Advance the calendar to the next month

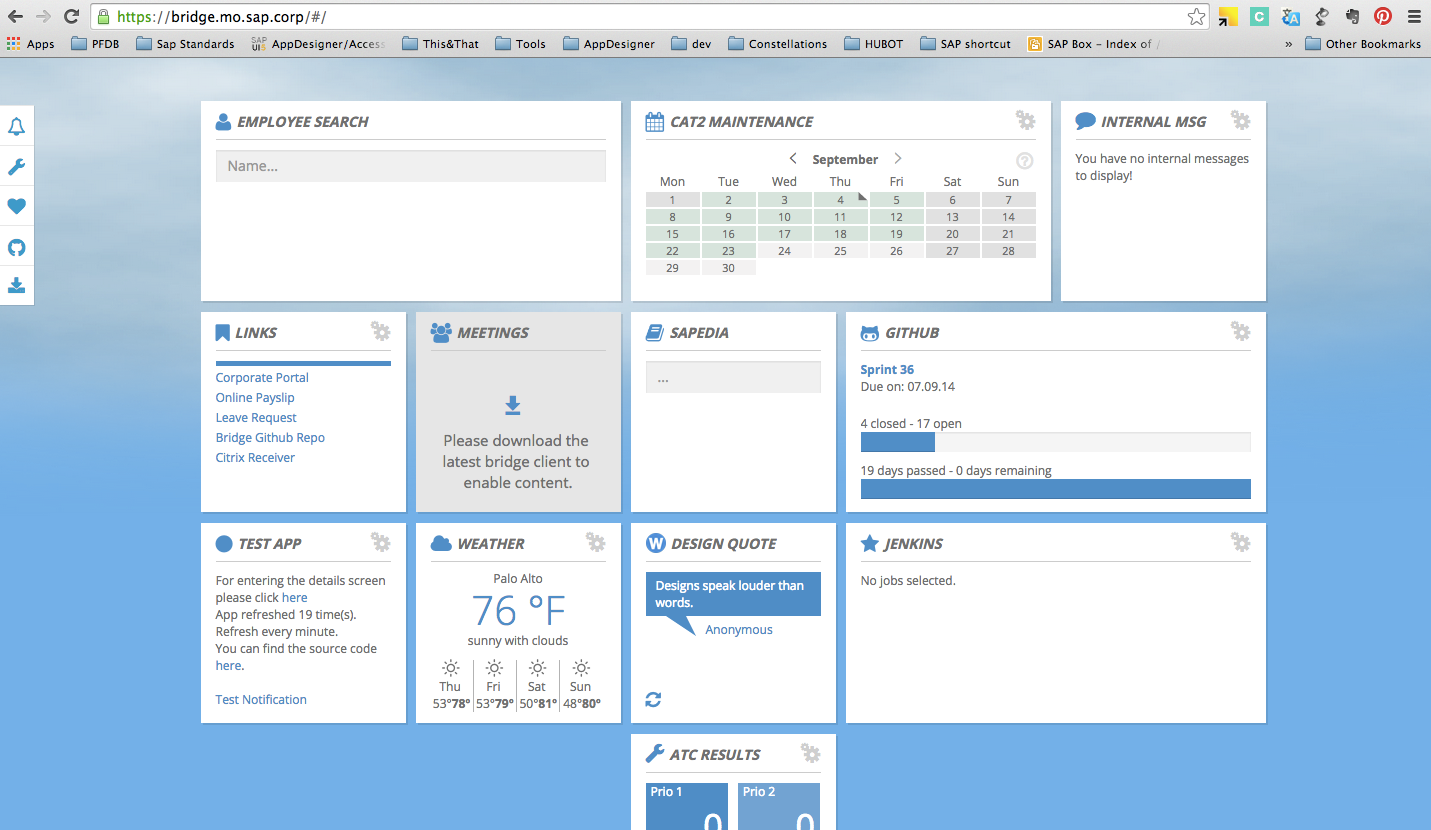(897, 159)
